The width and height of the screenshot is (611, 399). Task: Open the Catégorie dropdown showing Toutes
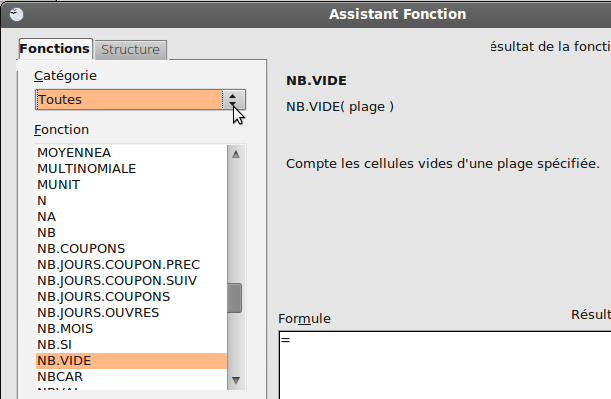pos(140,100)
